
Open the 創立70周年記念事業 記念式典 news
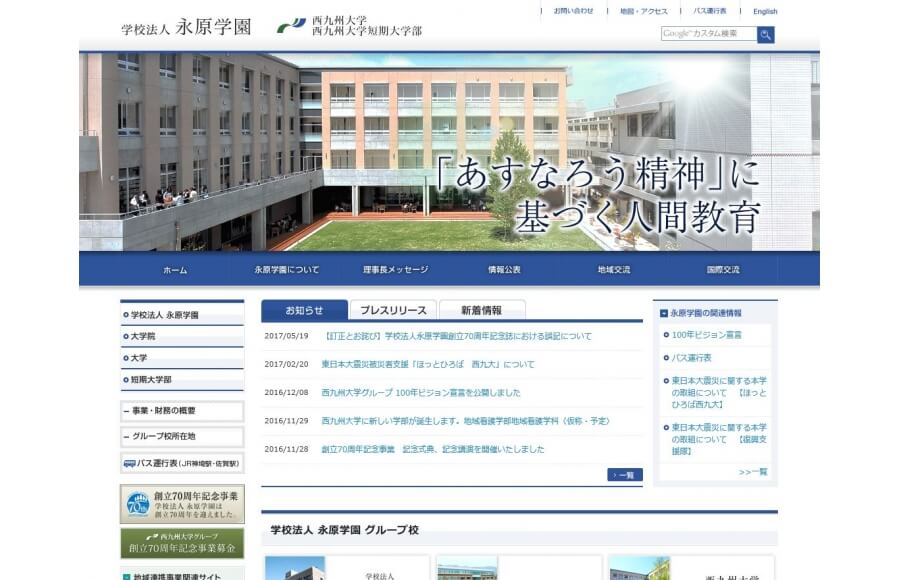click(433, 449)
